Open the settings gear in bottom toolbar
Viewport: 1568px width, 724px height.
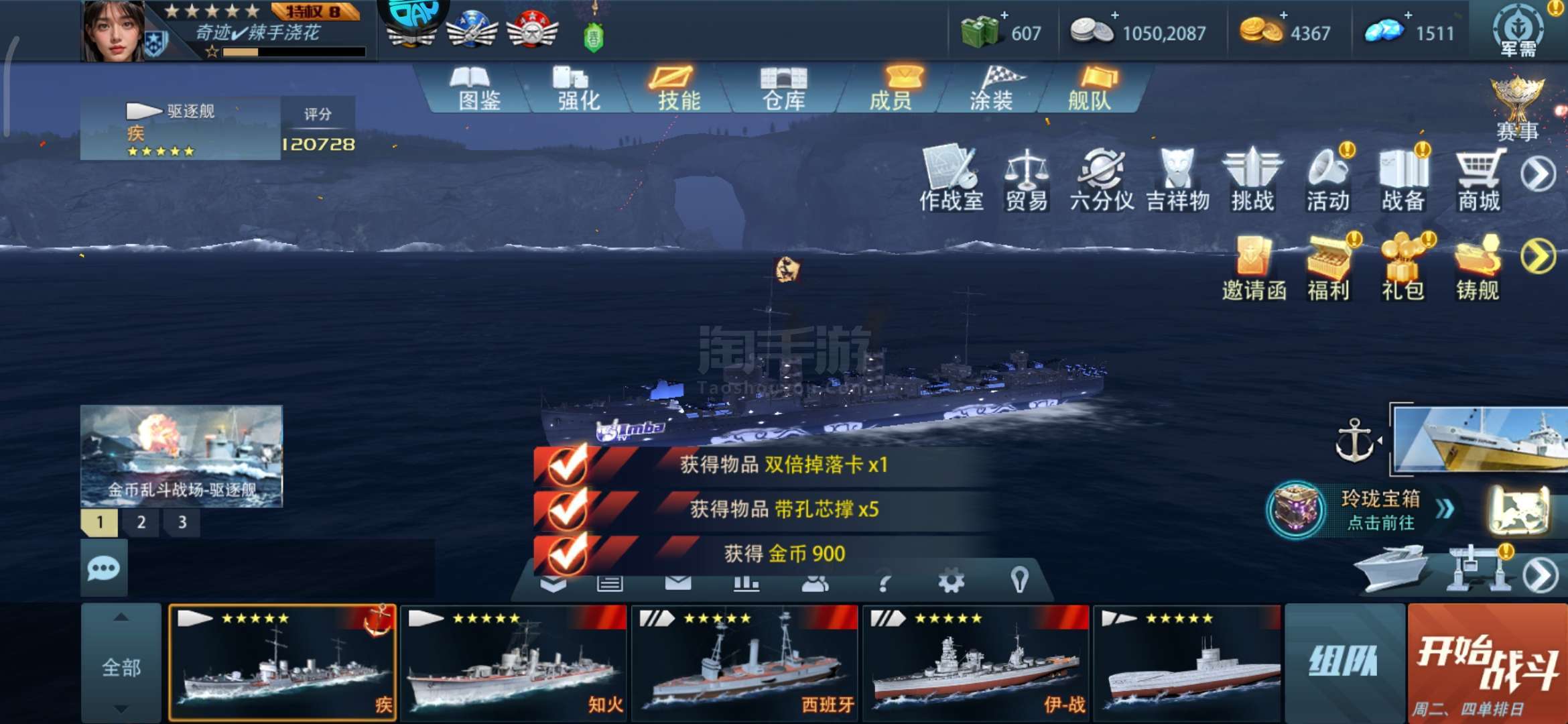point(951,581)
